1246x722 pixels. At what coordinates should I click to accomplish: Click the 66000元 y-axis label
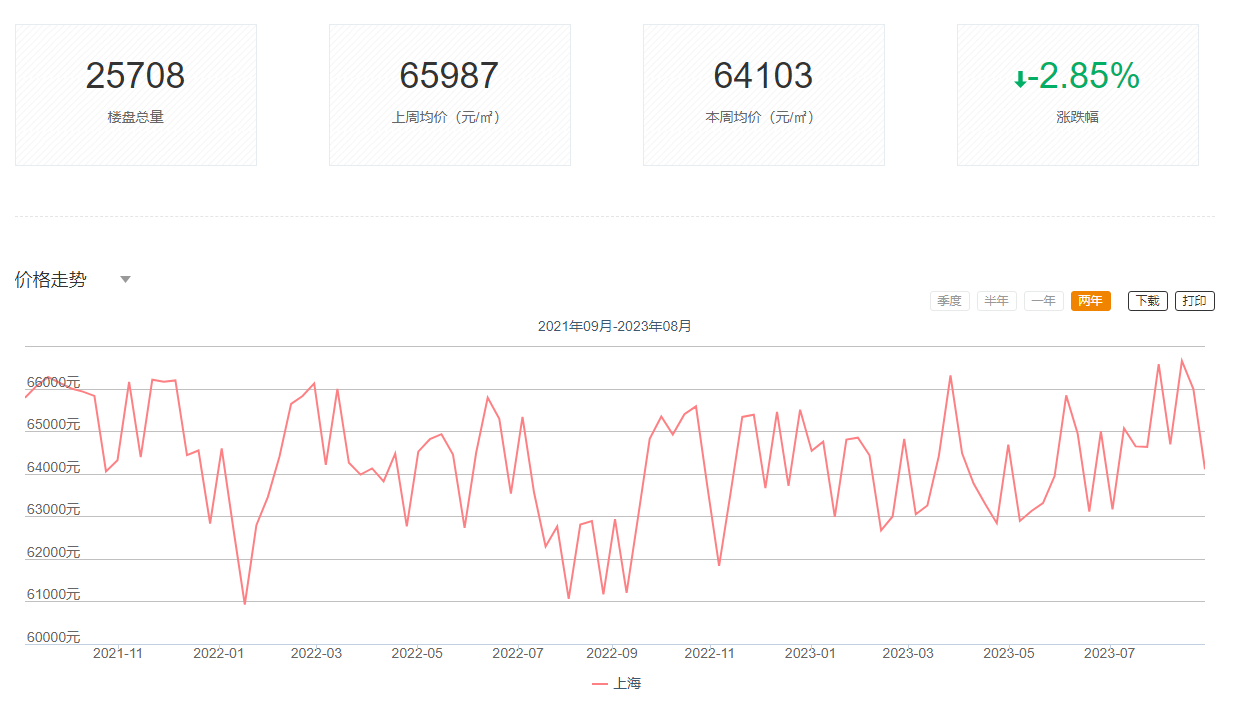click(53, 382)
